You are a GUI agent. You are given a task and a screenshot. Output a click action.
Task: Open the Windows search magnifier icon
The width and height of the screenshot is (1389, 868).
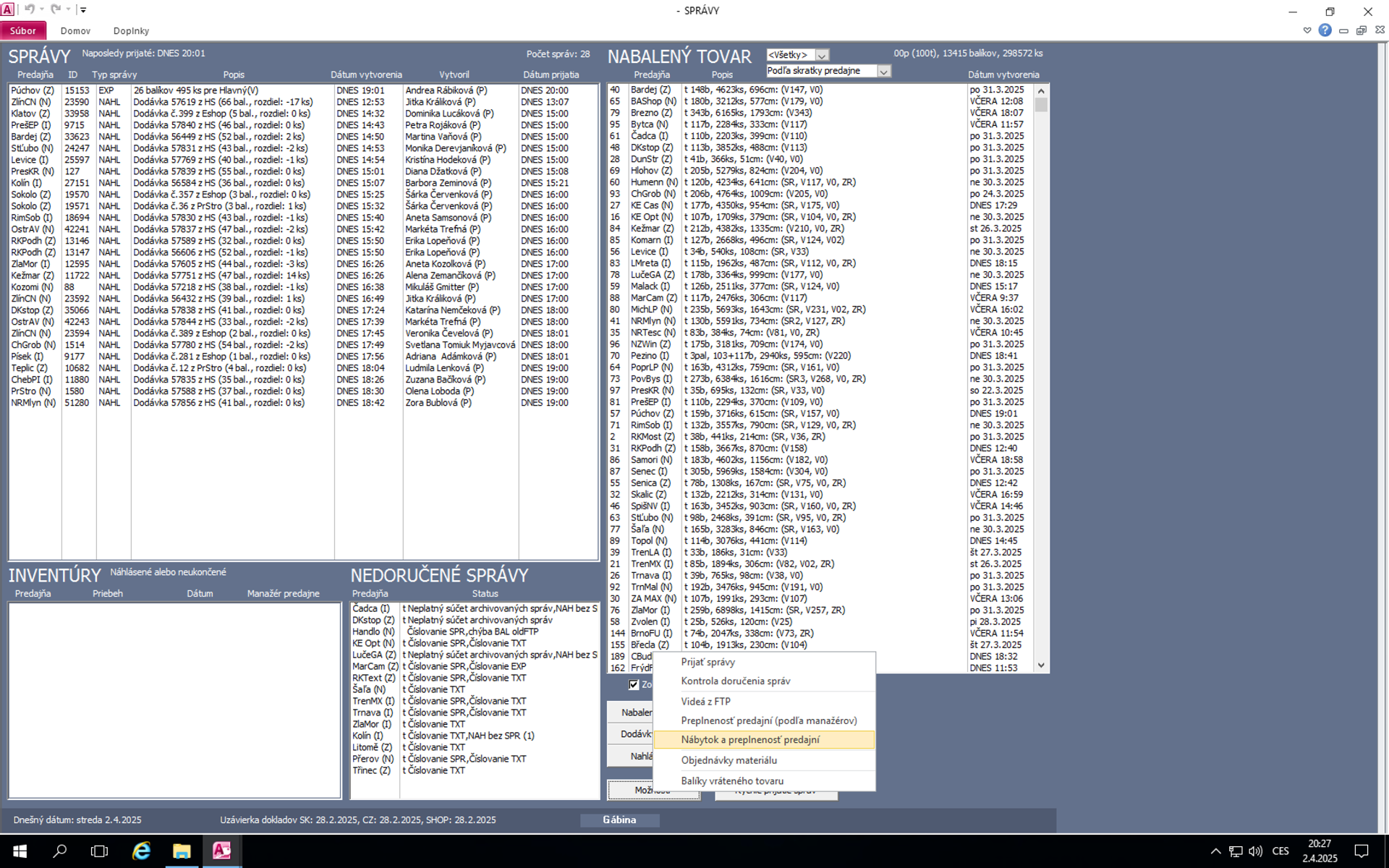[x=60, y=851]
